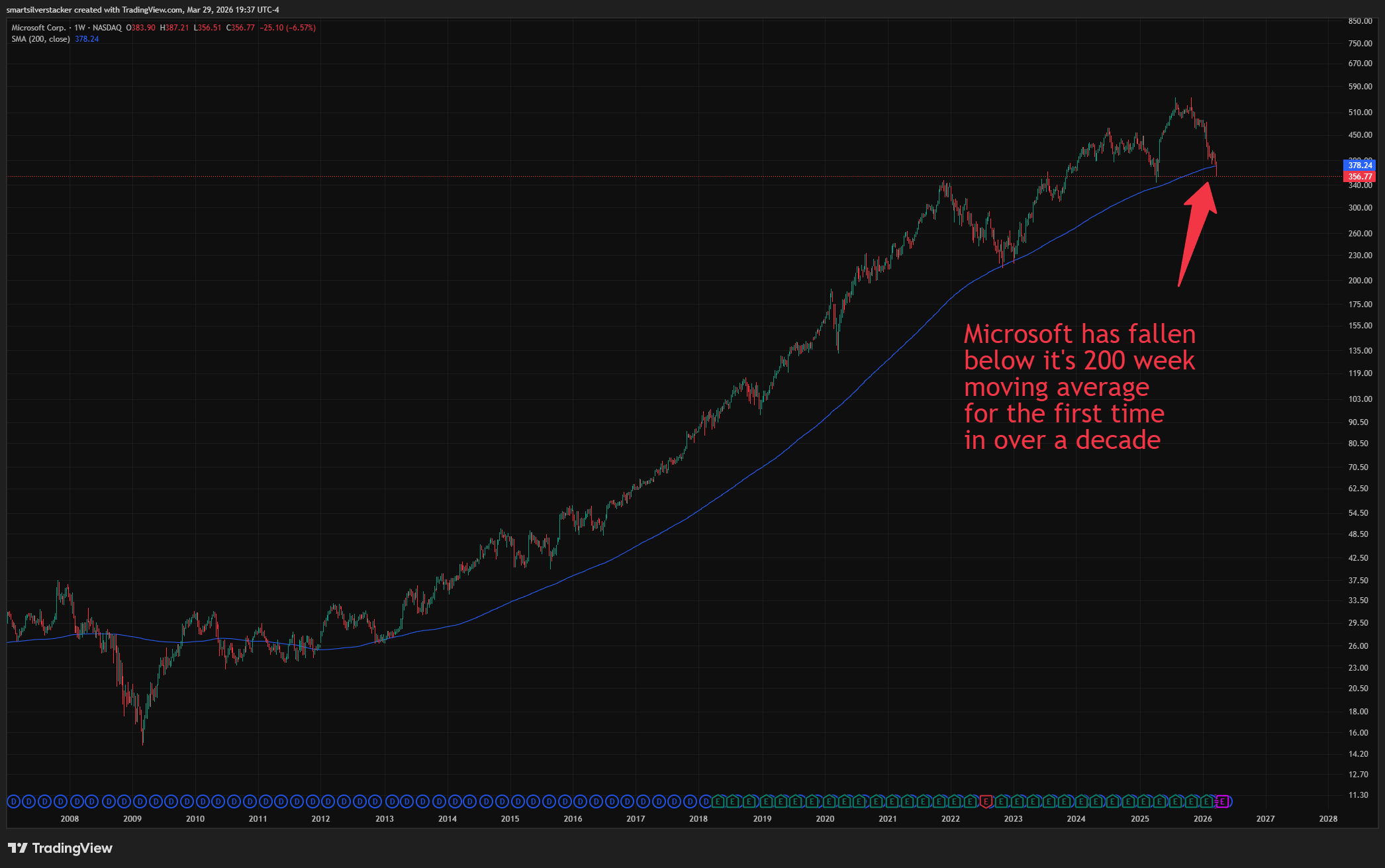This screenshot has width=1385, height=868.
Task: Click the 850.00 price scale label
Action: (x=1360, y=21)
